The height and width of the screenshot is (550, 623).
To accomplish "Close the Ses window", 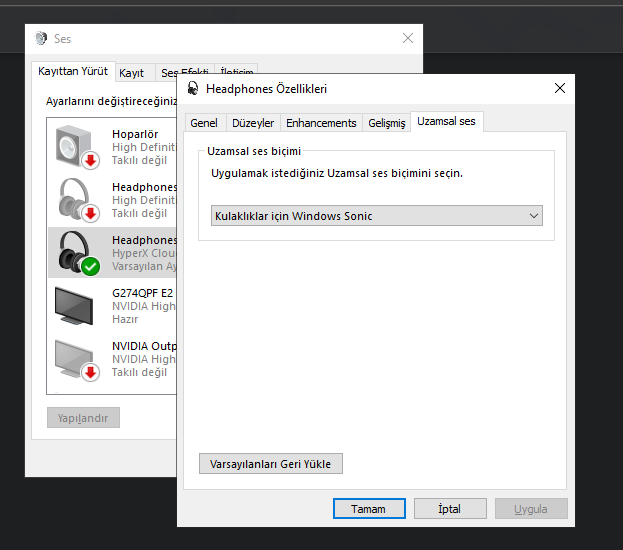I will tap(408, 38).
